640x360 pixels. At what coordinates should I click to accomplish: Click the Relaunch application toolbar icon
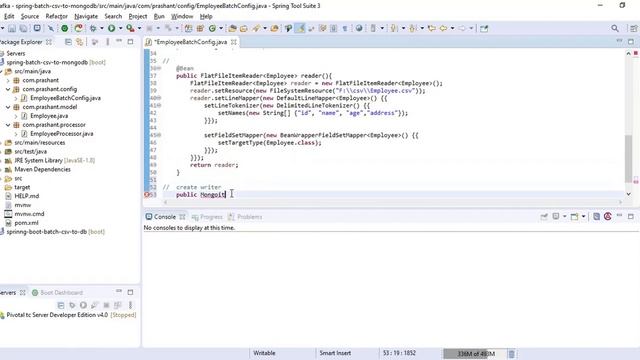pyautogui.click(x=78, y=29)
